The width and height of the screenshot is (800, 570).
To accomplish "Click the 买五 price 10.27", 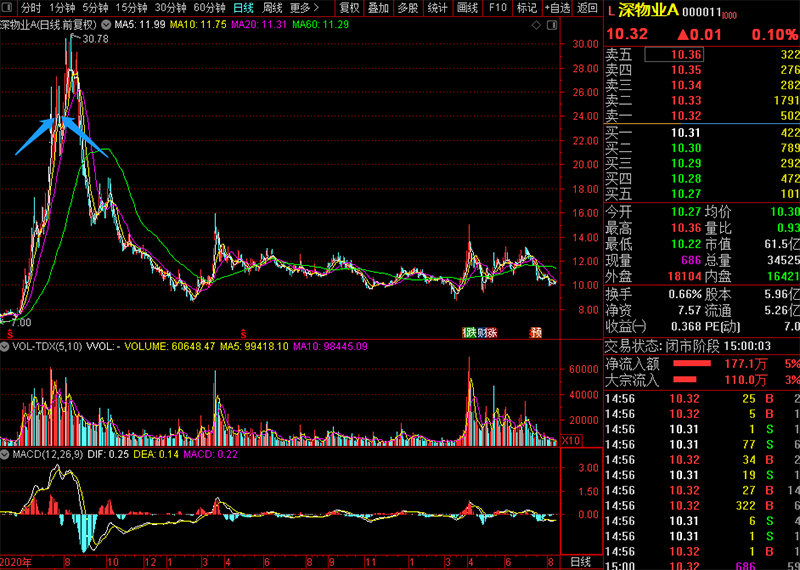I will (686, 194).
